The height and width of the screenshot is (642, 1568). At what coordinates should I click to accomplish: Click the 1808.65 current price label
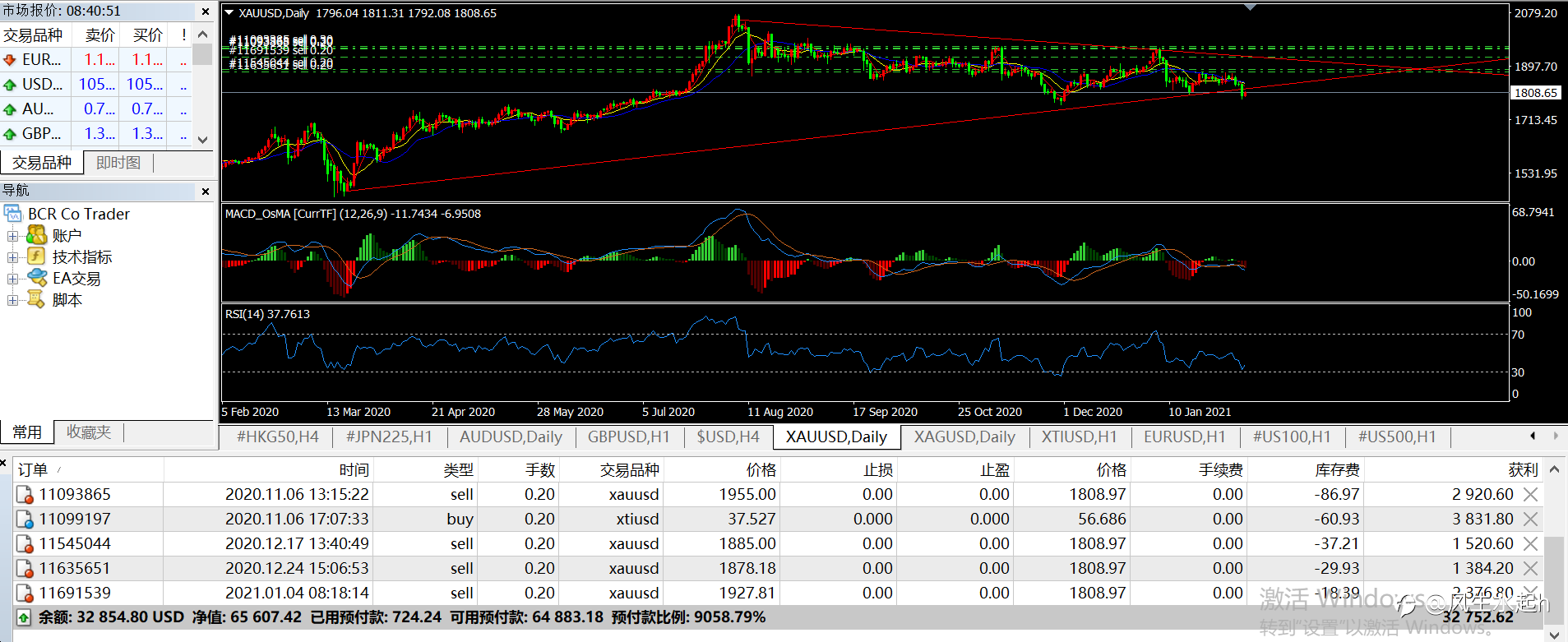pos(1536,93)
